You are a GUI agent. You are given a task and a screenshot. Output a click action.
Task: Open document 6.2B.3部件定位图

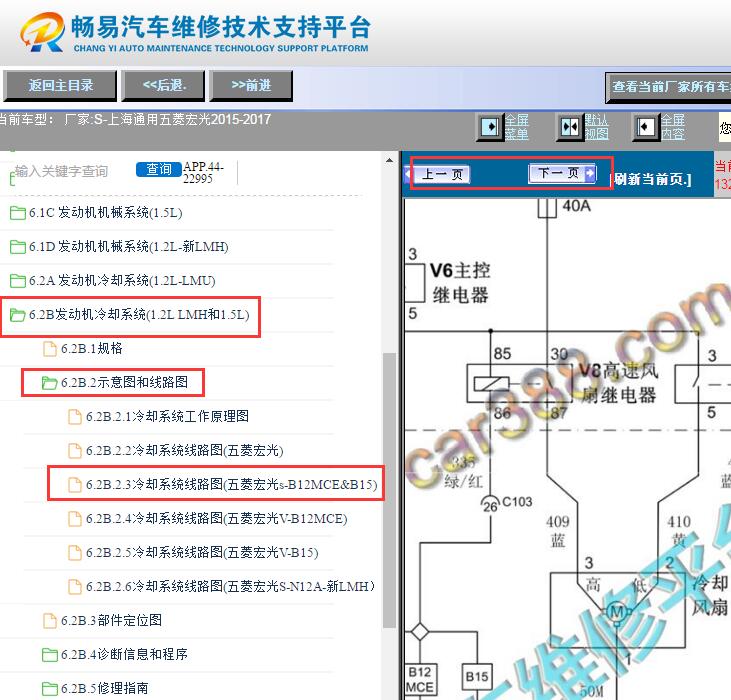pyautogui.click(x=111, y=620)
